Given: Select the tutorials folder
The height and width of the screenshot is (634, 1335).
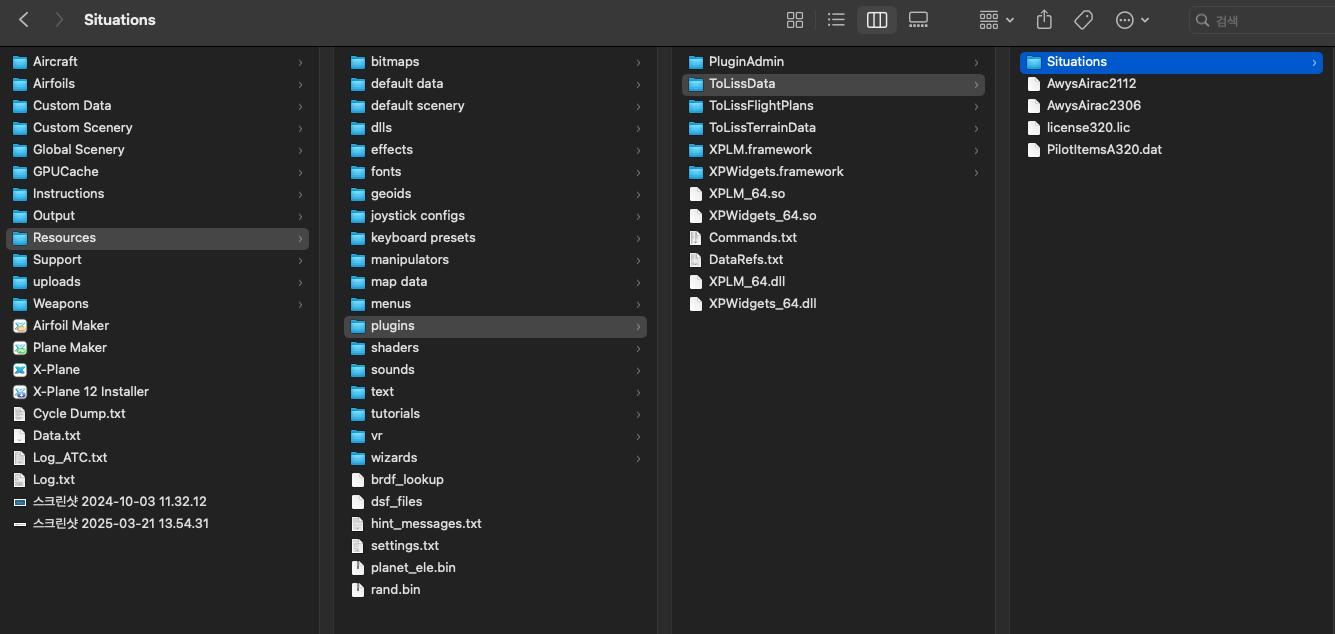Looking at the screenshot, I should pos(495,414).
